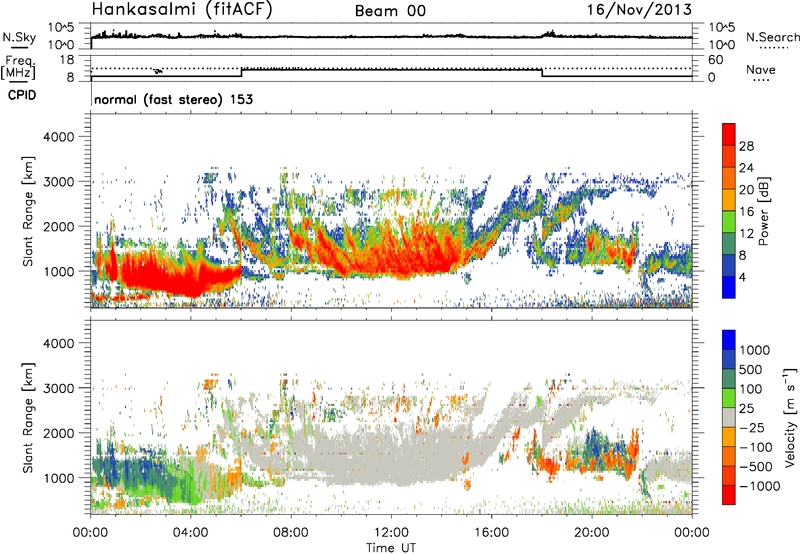
Task: Click the 'N.Search' legend label
Action: click(x=772, y=37)
